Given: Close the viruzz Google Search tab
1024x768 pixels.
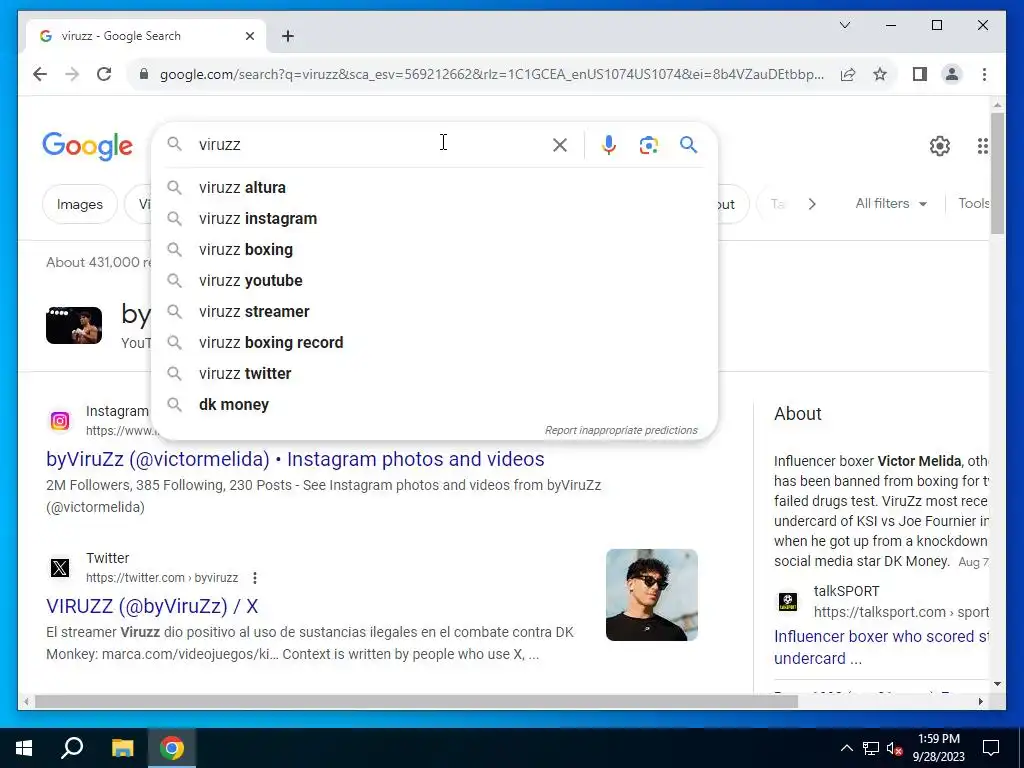Looking at the screenshot, I should [249, 36].
